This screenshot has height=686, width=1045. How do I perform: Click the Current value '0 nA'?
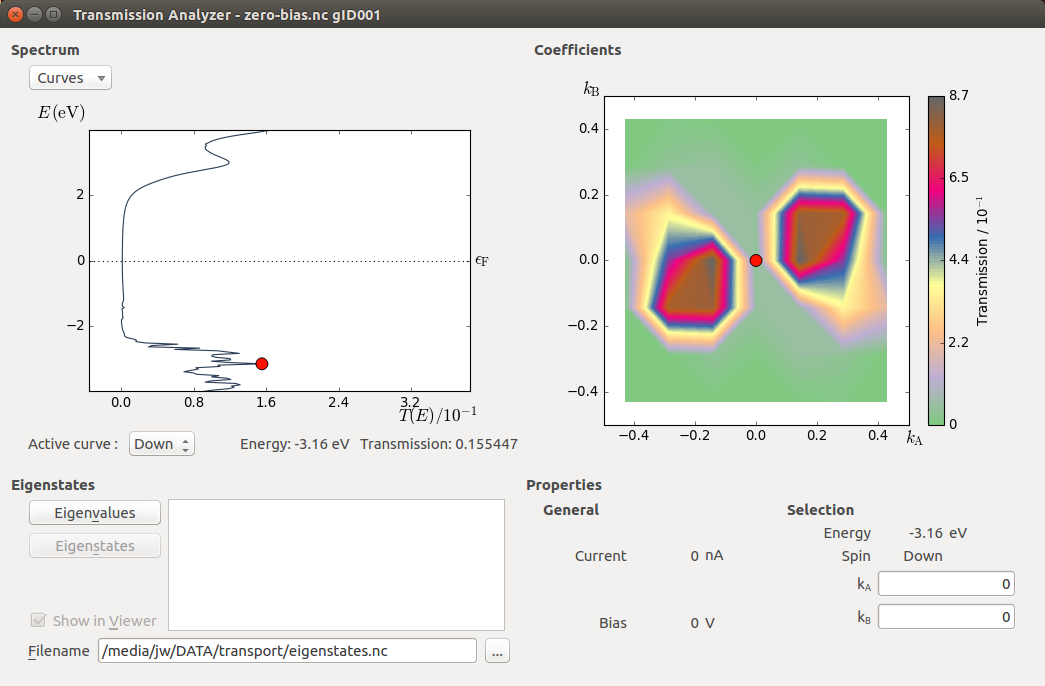coord(706,555)
